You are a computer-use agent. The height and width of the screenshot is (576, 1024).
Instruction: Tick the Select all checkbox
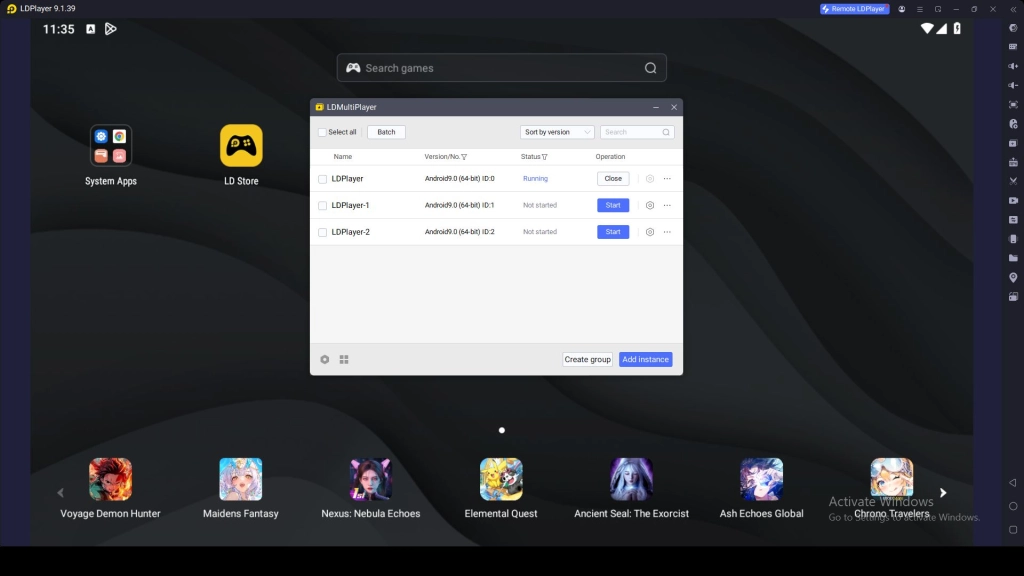click(x=322, y=132)
